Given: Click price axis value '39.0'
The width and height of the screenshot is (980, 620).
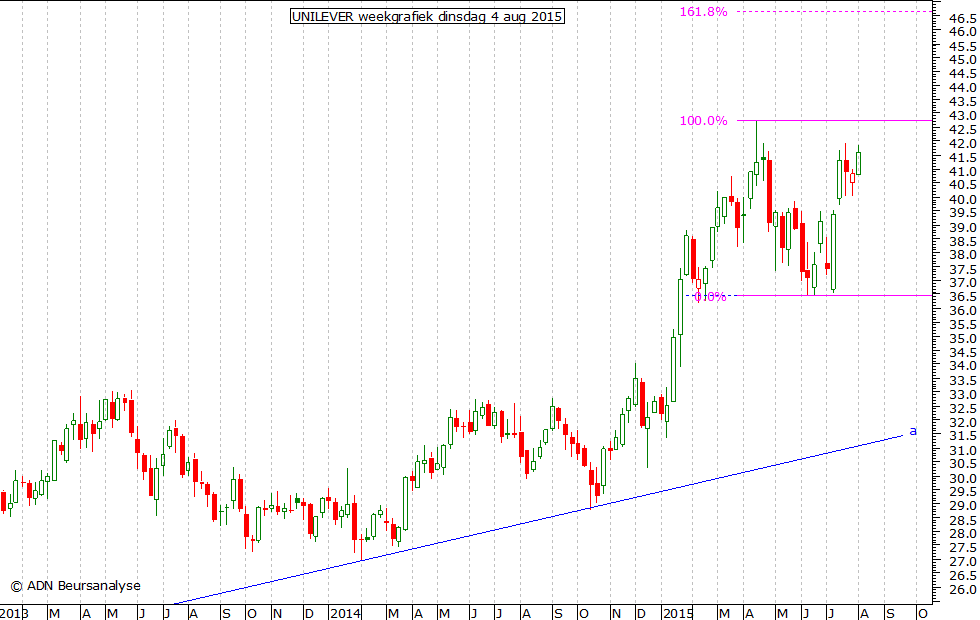Looking at the screenshot, I should (x=962, y=228).
